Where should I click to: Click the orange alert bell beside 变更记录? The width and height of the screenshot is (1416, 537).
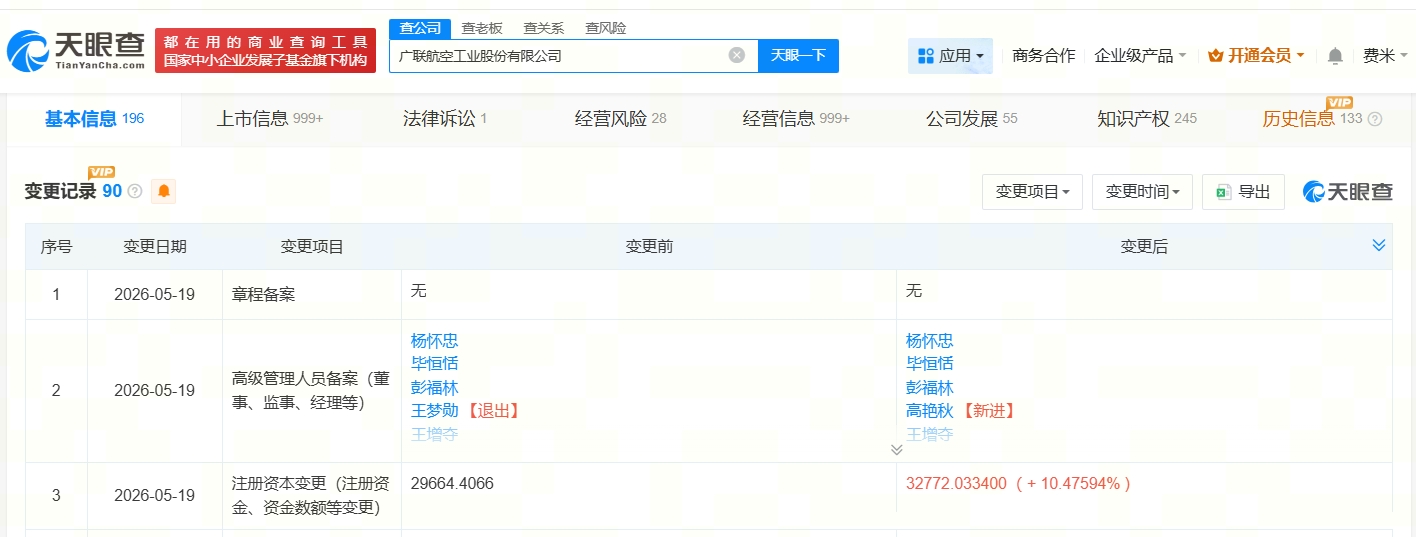[164, 191]
